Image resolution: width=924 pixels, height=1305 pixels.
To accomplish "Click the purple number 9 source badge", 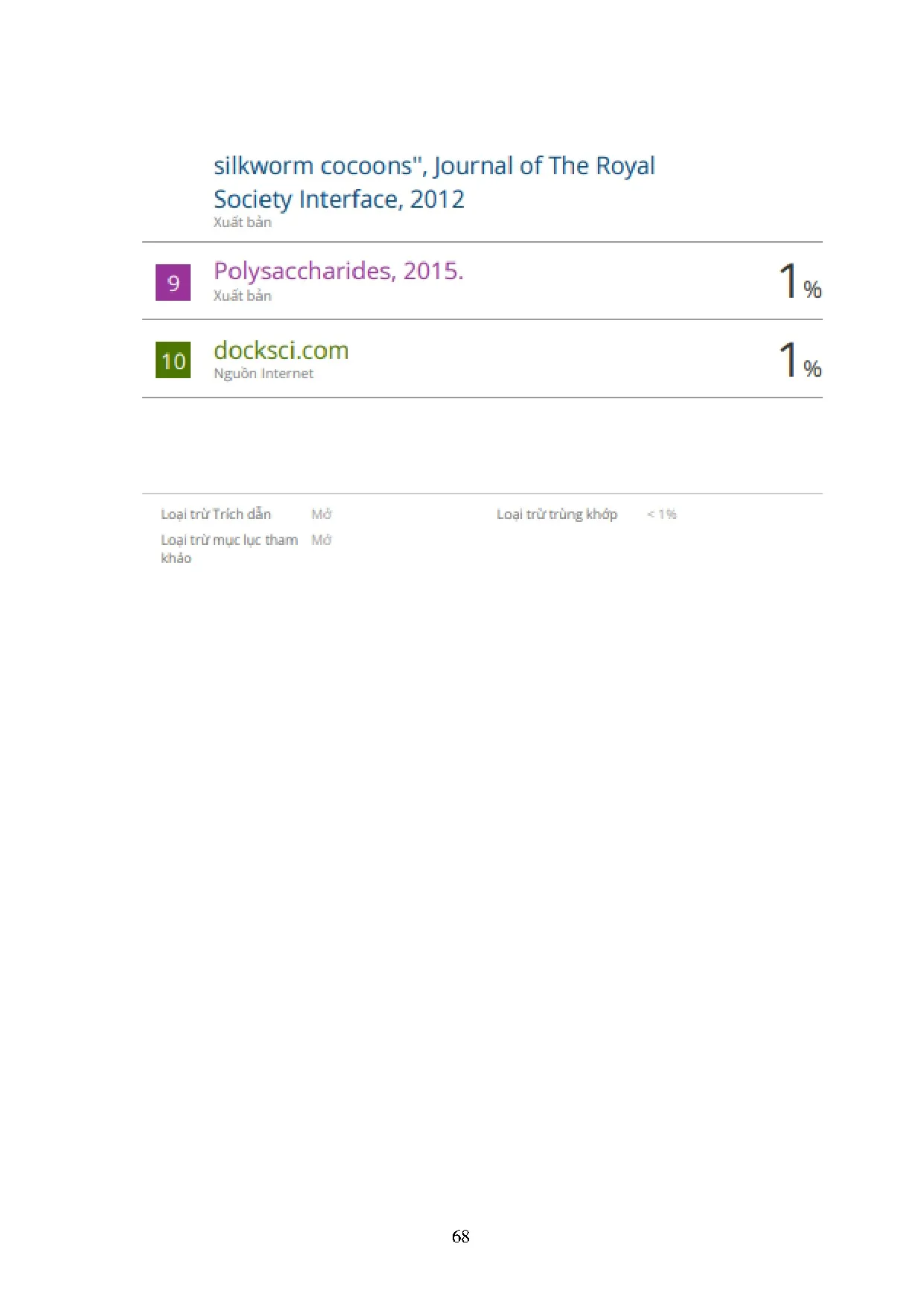I will pyautogui.click(x=173, y=283).
